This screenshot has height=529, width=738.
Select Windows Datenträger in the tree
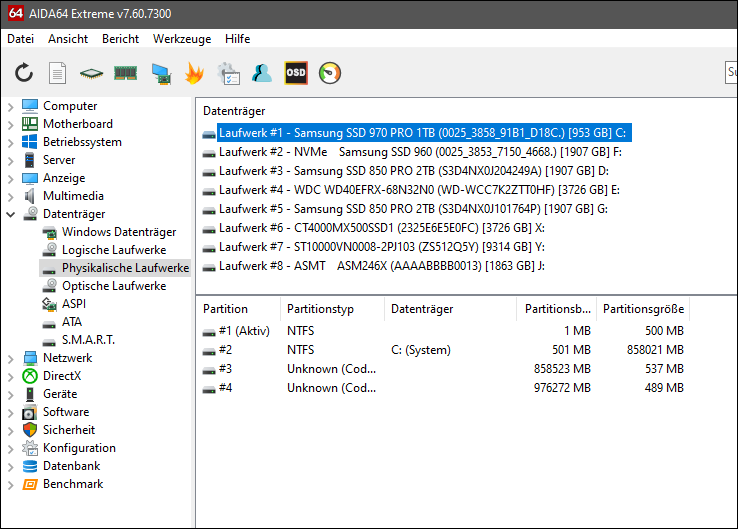119,232
